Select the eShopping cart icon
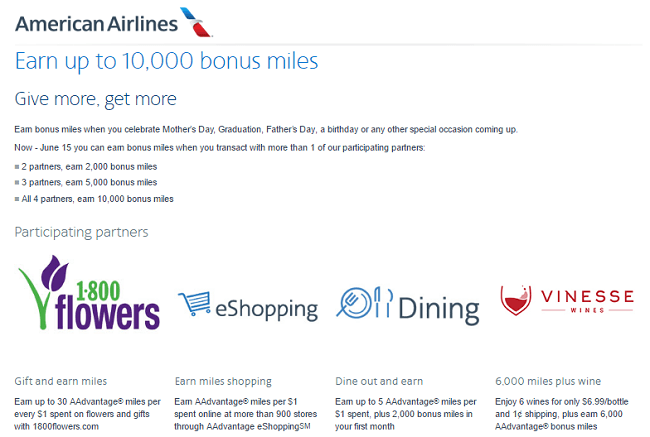The image size is (650, 437). 194,303
